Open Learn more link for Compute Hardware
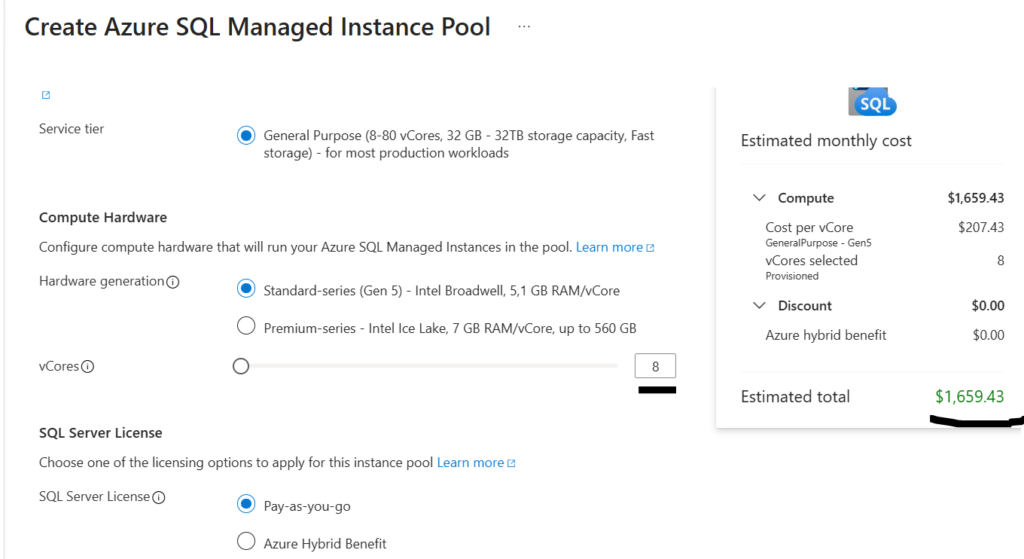Viewport: 1024px width, 559px height. coord(615,247)
